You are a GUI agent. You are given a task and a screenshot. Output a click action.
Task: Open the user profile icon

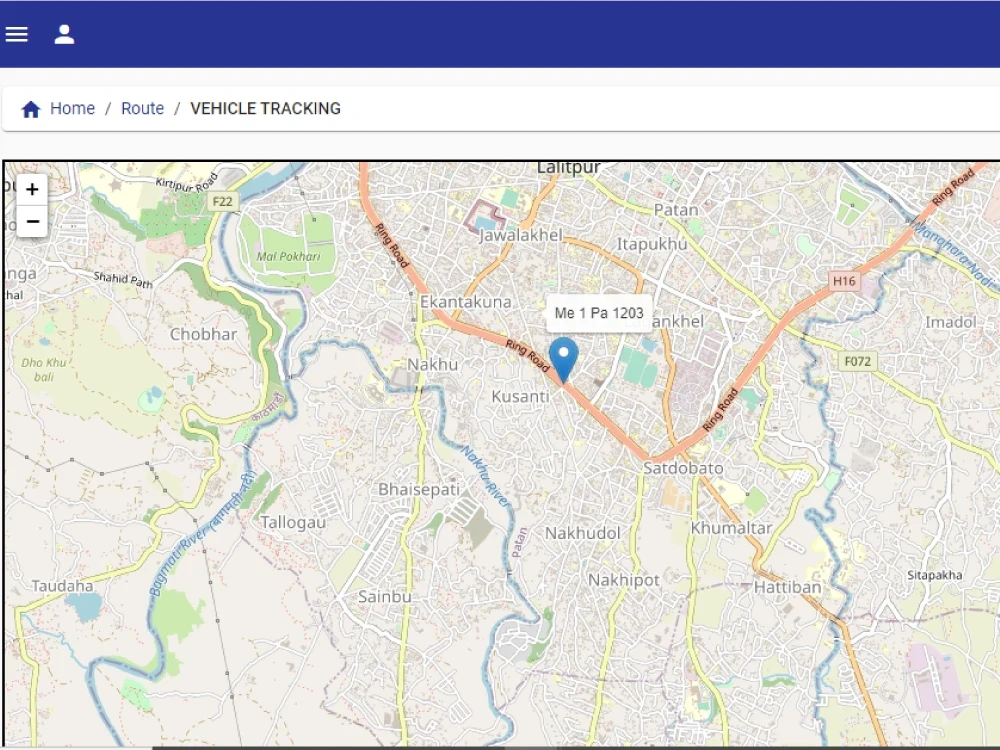pyautogui.click(x=64, y=34)
